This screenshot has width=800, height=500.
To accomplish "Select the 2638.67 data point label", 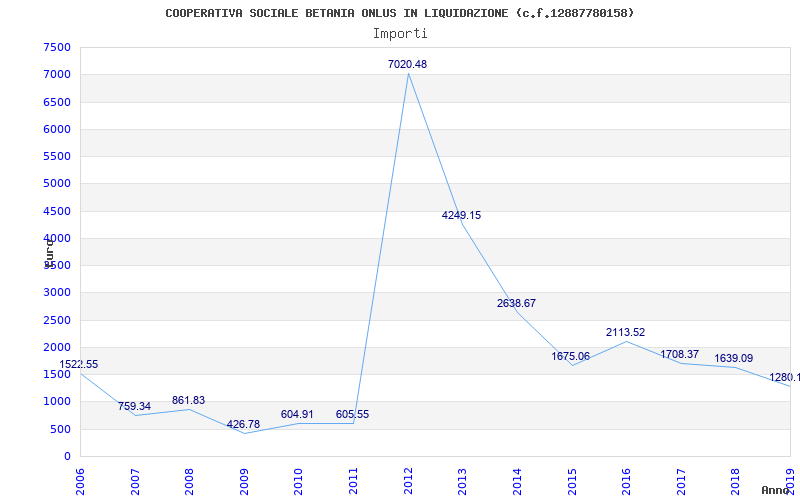I will click(516, 303).
